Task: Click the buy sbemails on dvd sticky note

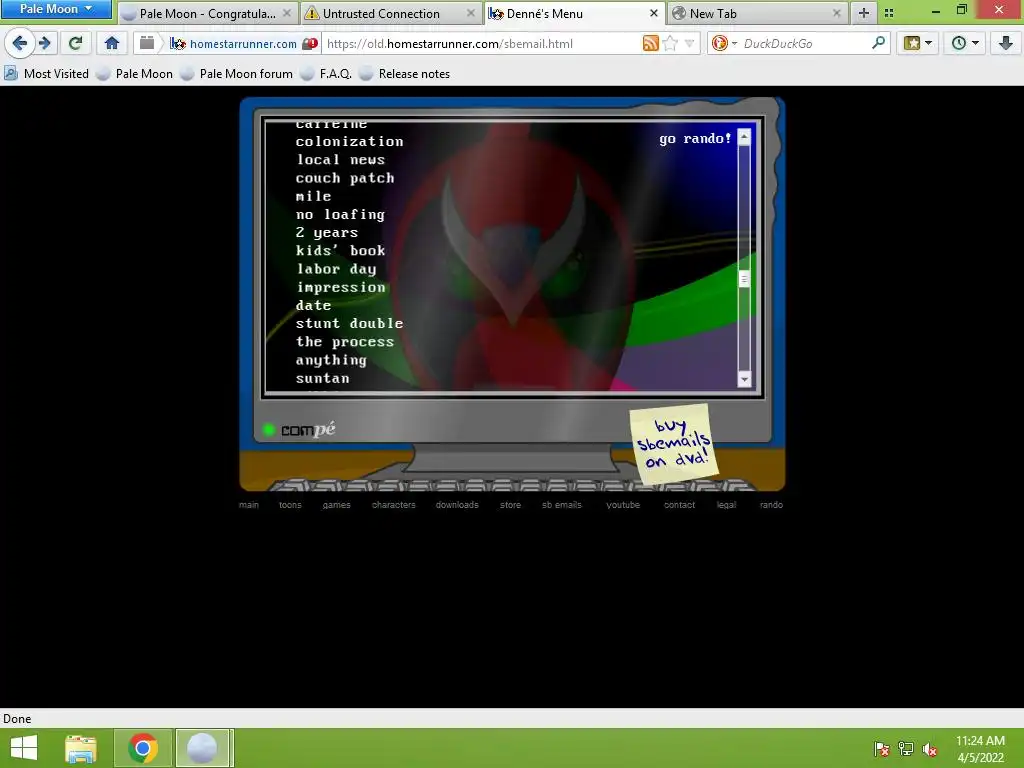Action: click(673, 444)
